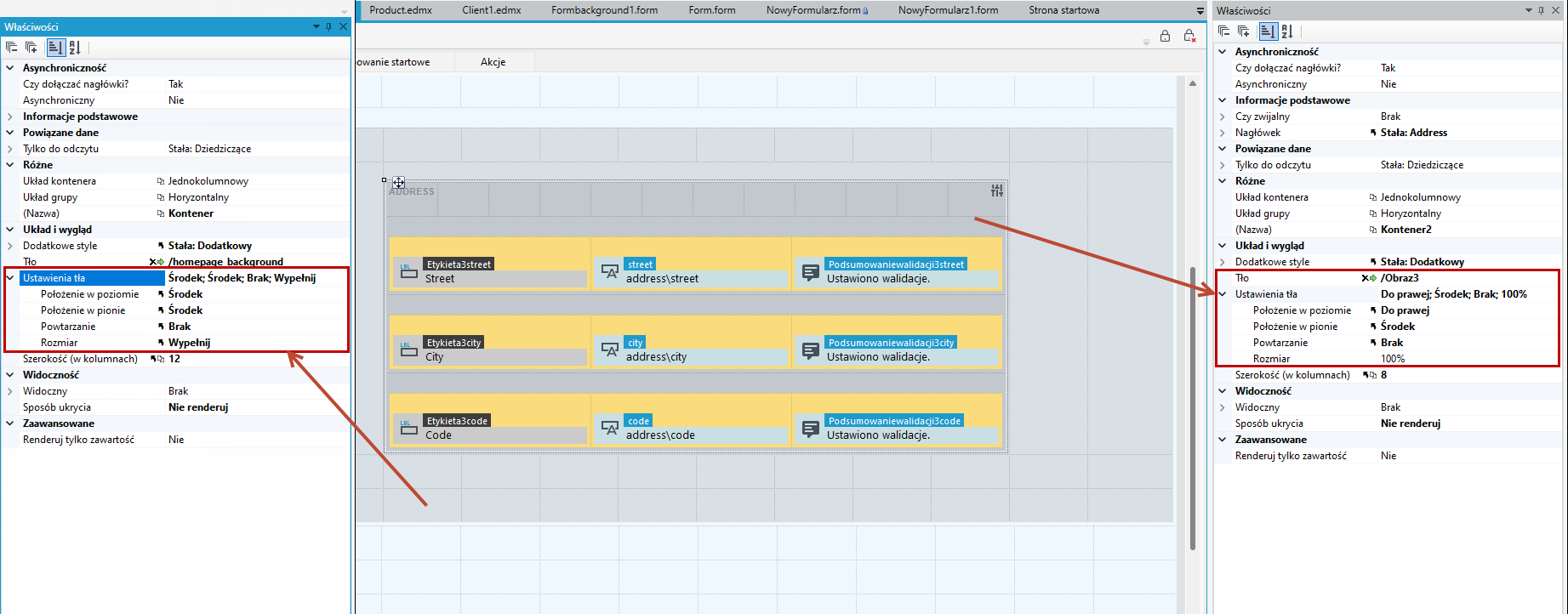Screen dimensions: 1568x614
Task: Click the form editor vertical scrollbar thumb
Action: (1193, 408)
